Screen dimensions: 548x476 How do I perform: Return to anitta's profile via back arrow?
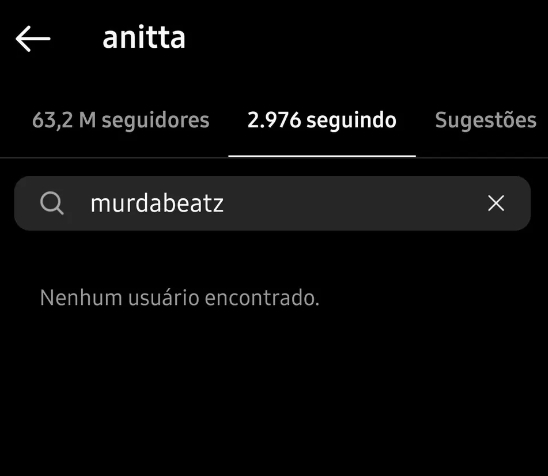pyautogui.click(x=33, y=39)
